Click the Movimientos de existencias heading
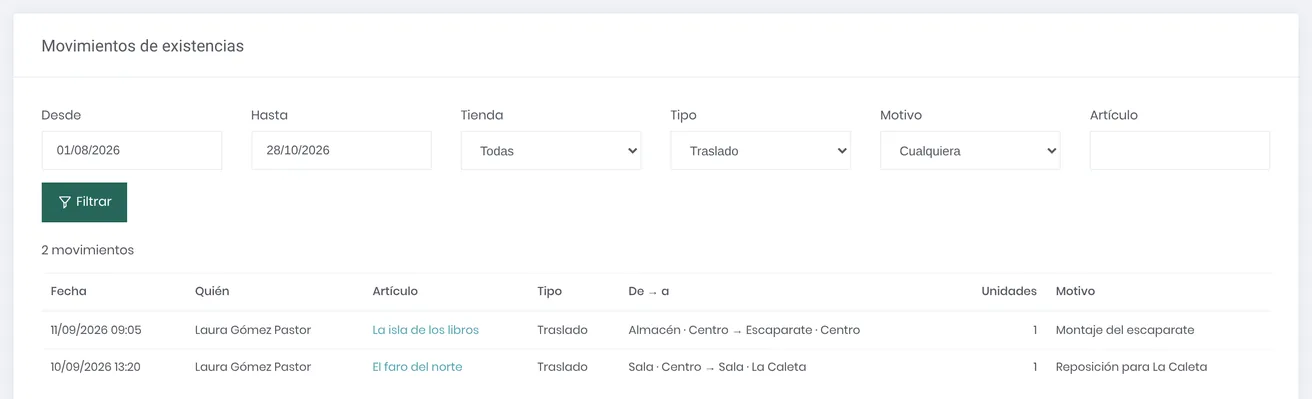This screenshot has width=1312, height=399. point(143,46)
